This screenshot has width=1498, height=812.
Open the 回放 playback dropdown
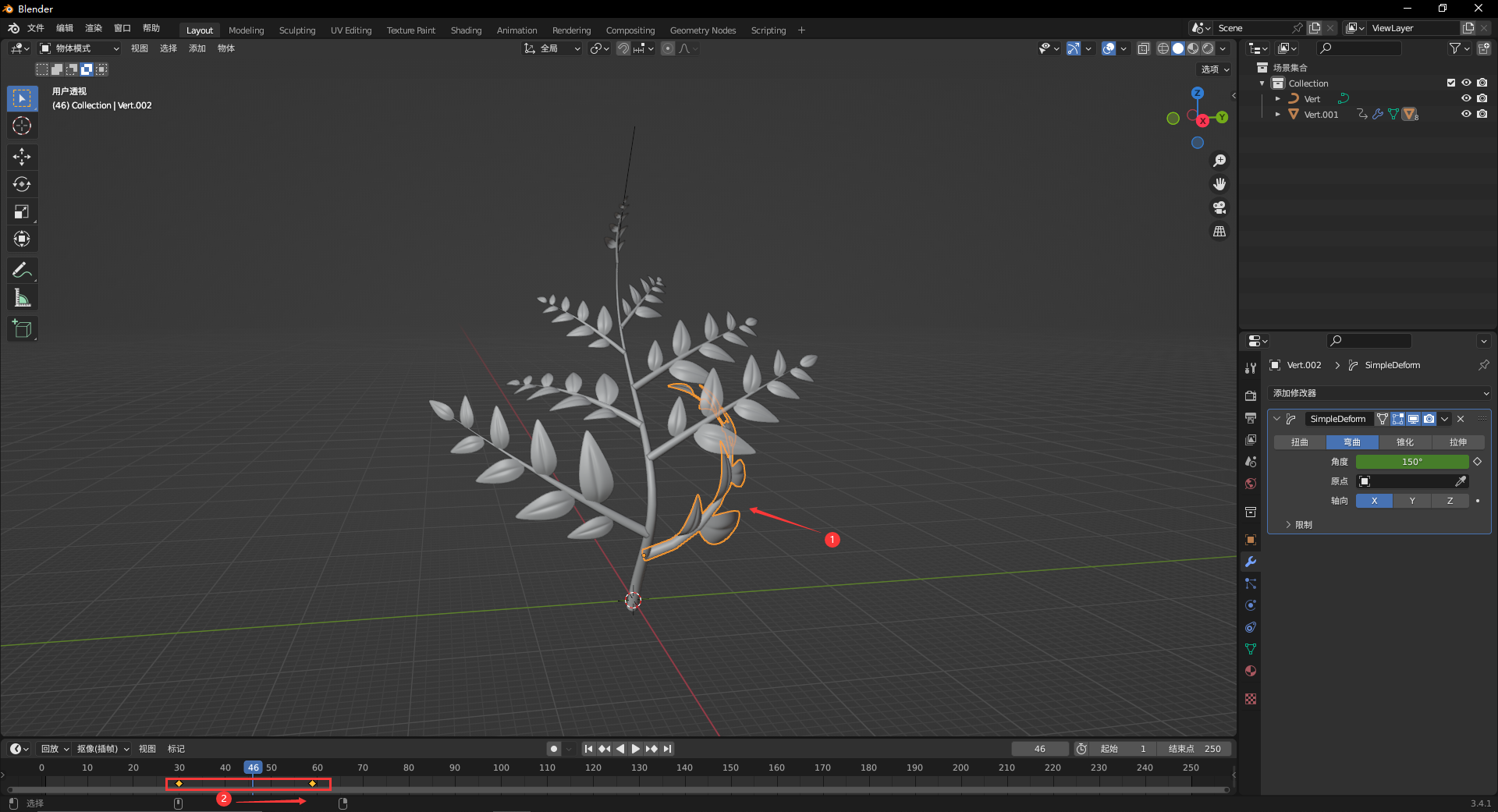click(x=55, y=749)
